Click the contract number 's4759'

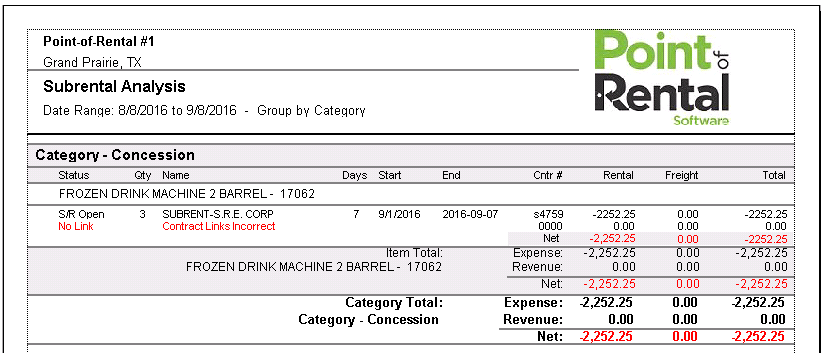[549, 214]
